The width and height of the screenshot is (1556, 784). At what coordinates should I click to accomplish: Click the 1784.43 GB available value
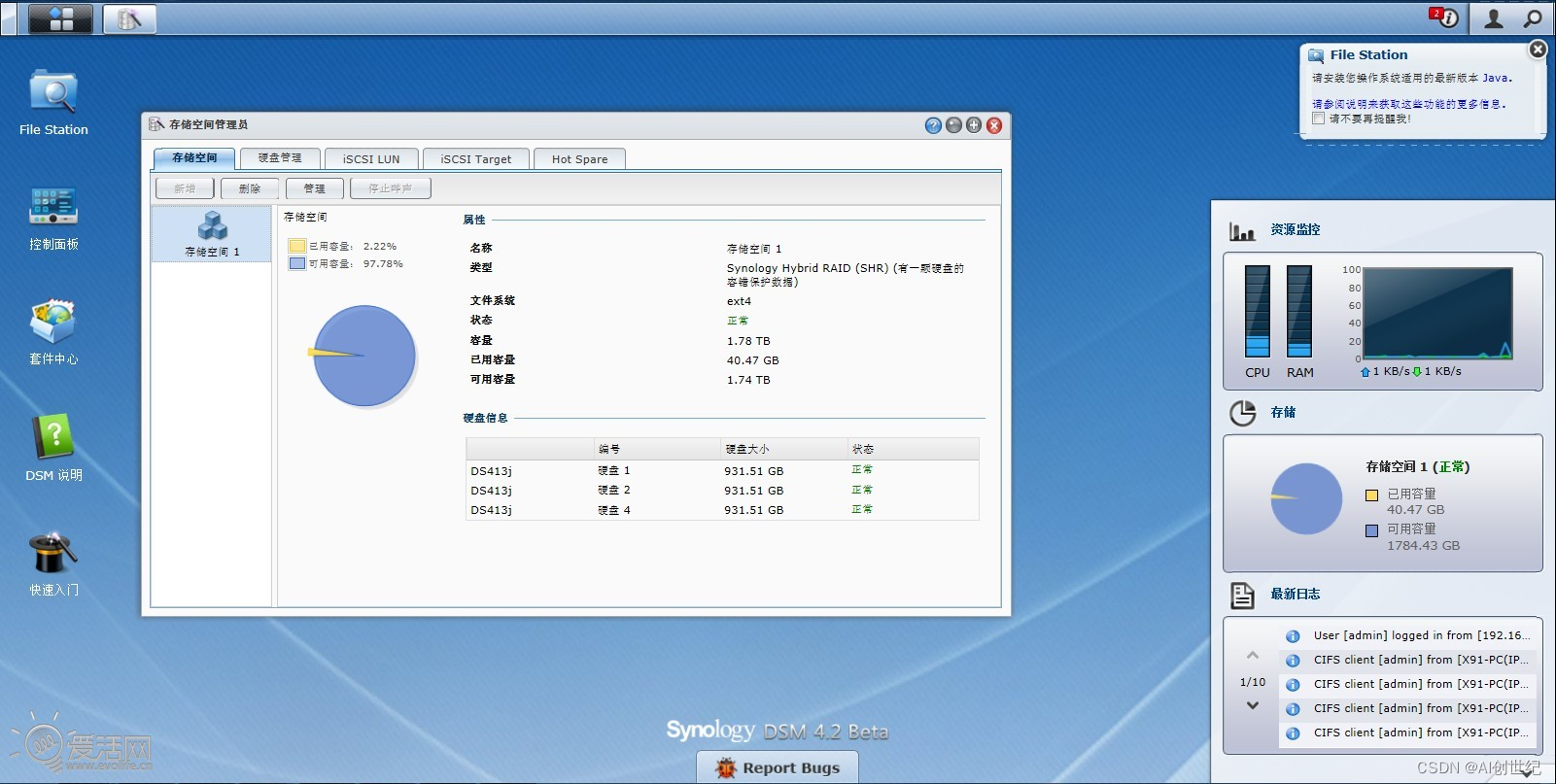coord(1424,545)
